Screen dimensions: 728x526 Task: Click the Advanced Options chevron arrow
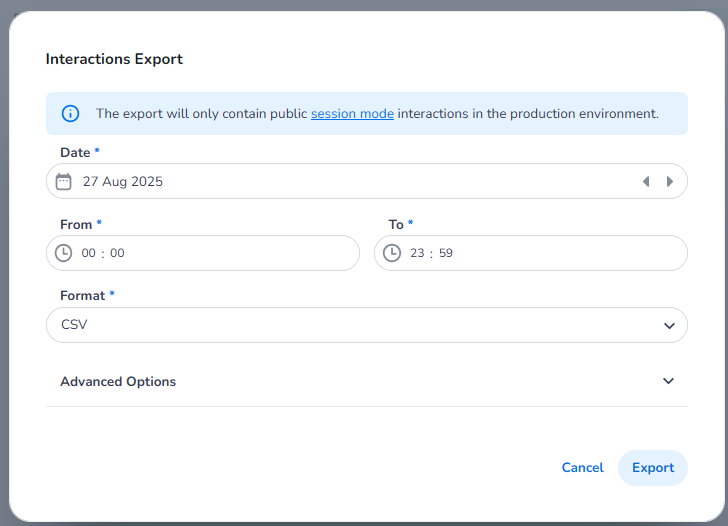[x=669, y=381]
